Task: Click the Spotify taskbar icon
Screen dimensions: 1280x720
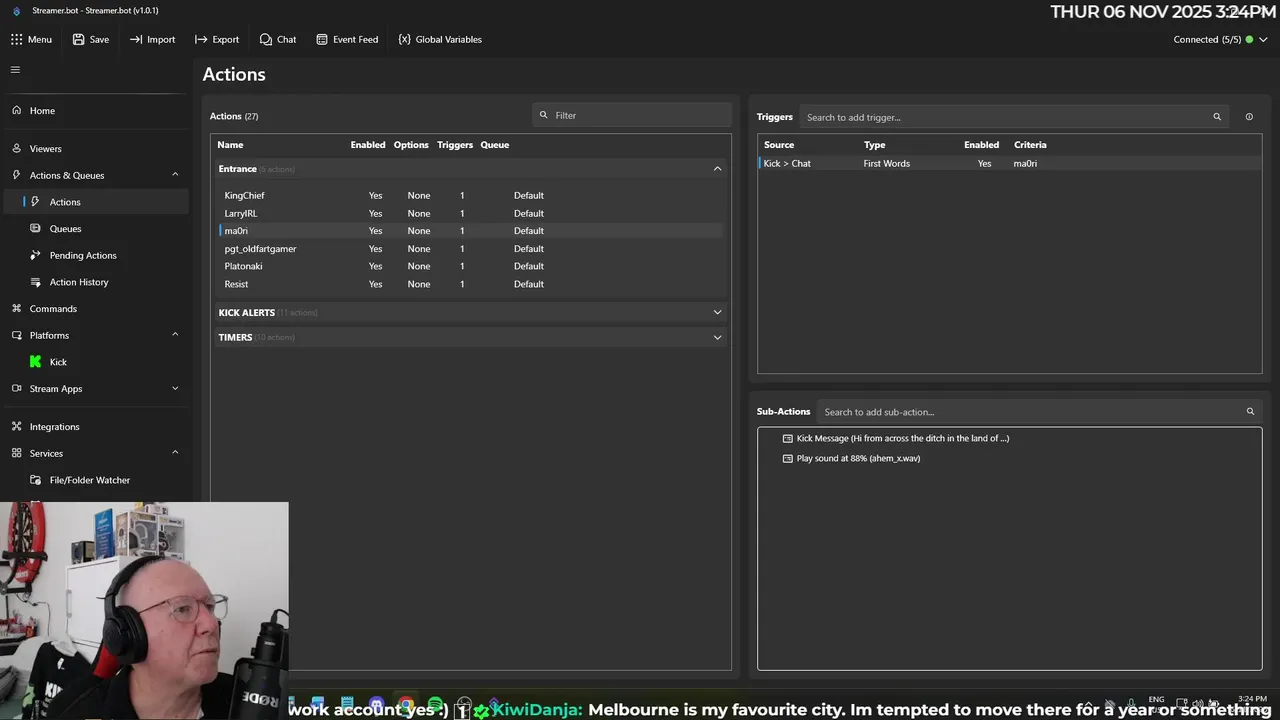Action: [435, 705]
